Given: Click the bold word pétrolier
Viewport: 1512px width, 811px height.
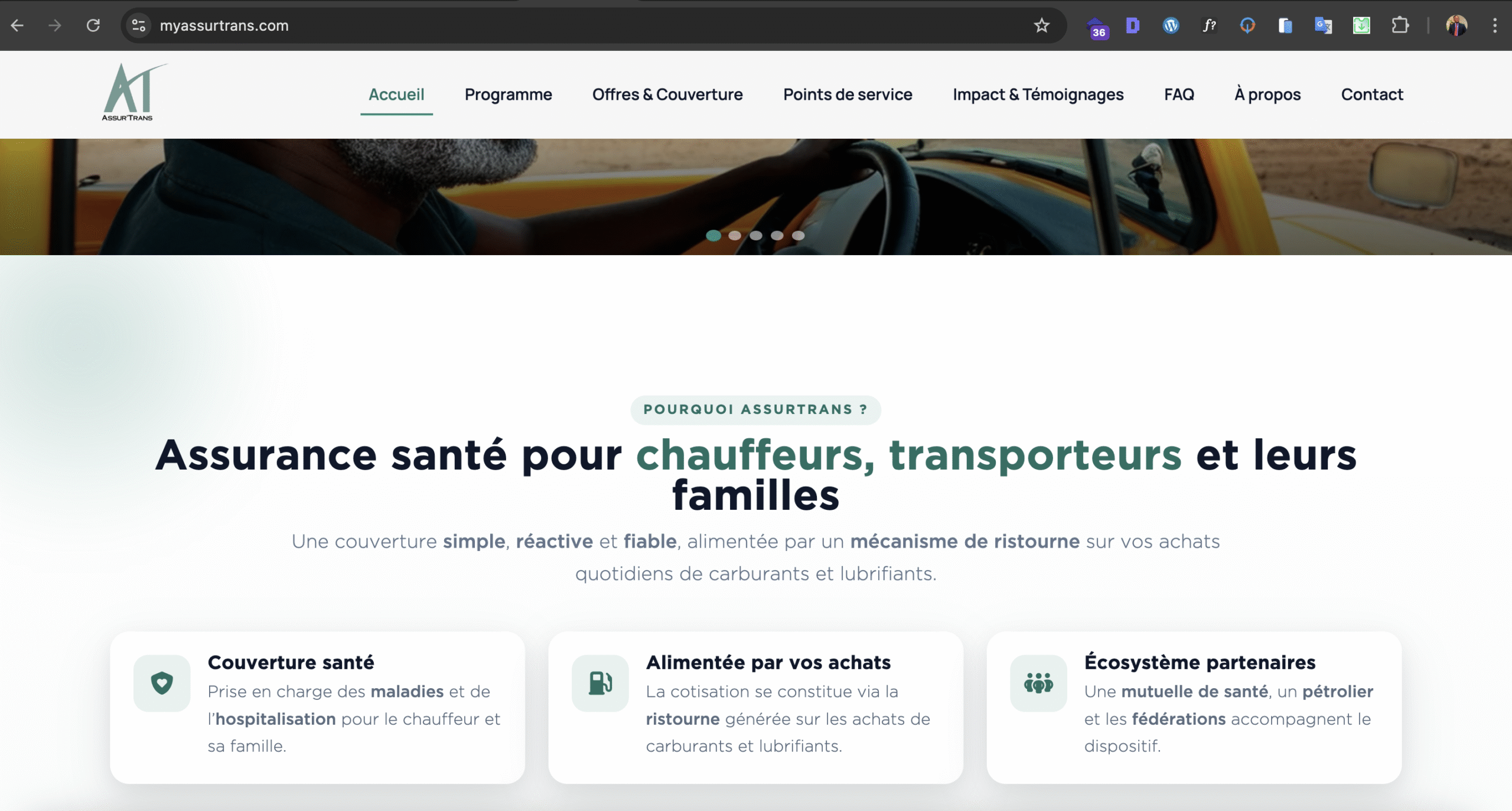Looking at the screenshot, I should [x=1338, y=692].
